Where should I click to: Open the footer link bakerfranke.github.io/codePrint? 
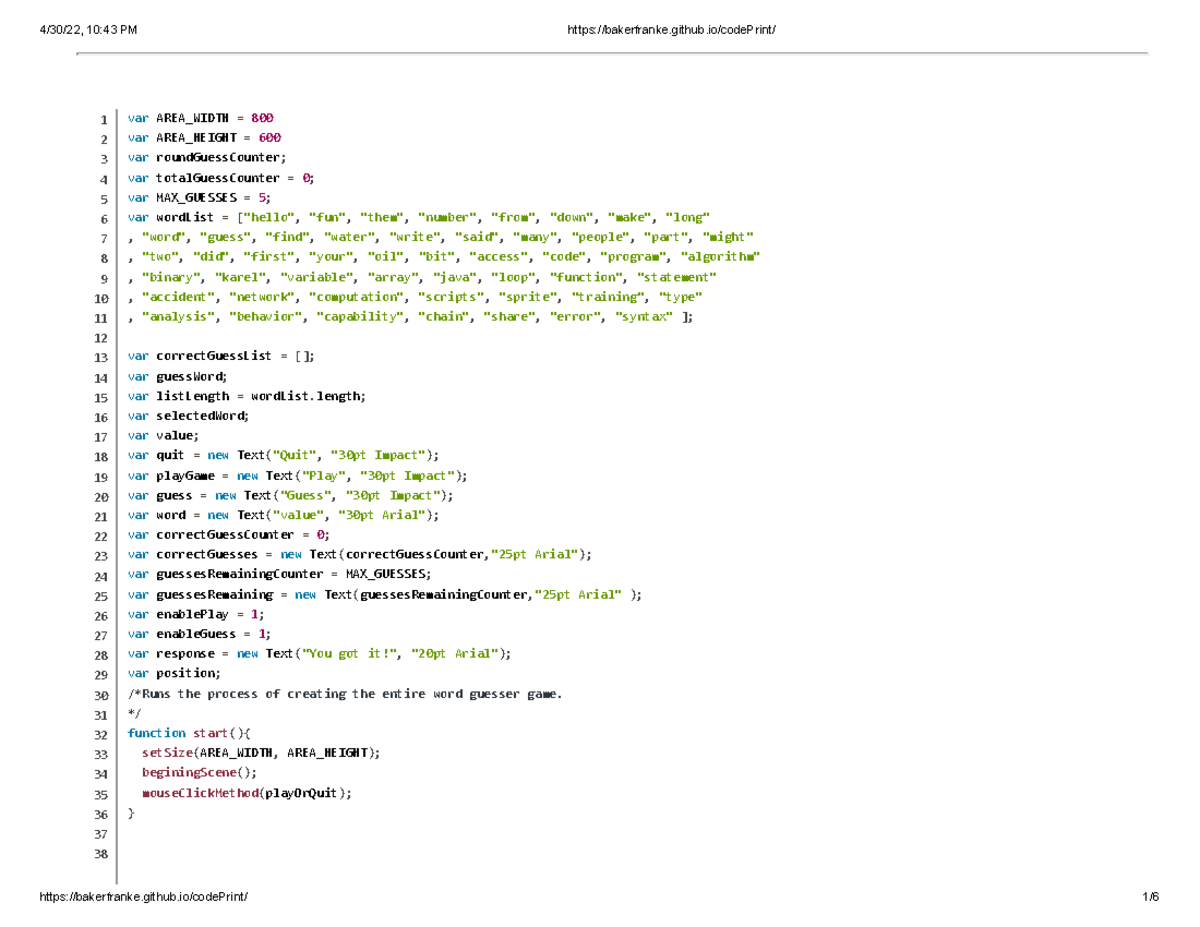pyautogui.click(x=143, y=896)
